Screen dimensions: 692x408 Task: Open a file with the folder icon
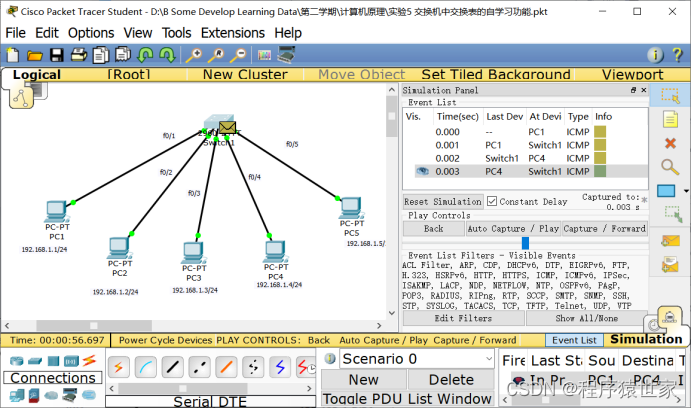tap(34, 55)
